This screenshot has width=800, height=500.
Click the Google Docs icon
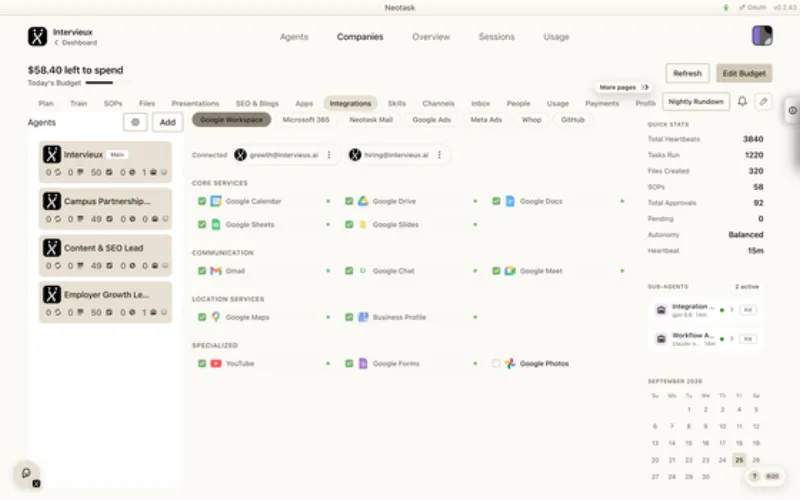[510, 201]
